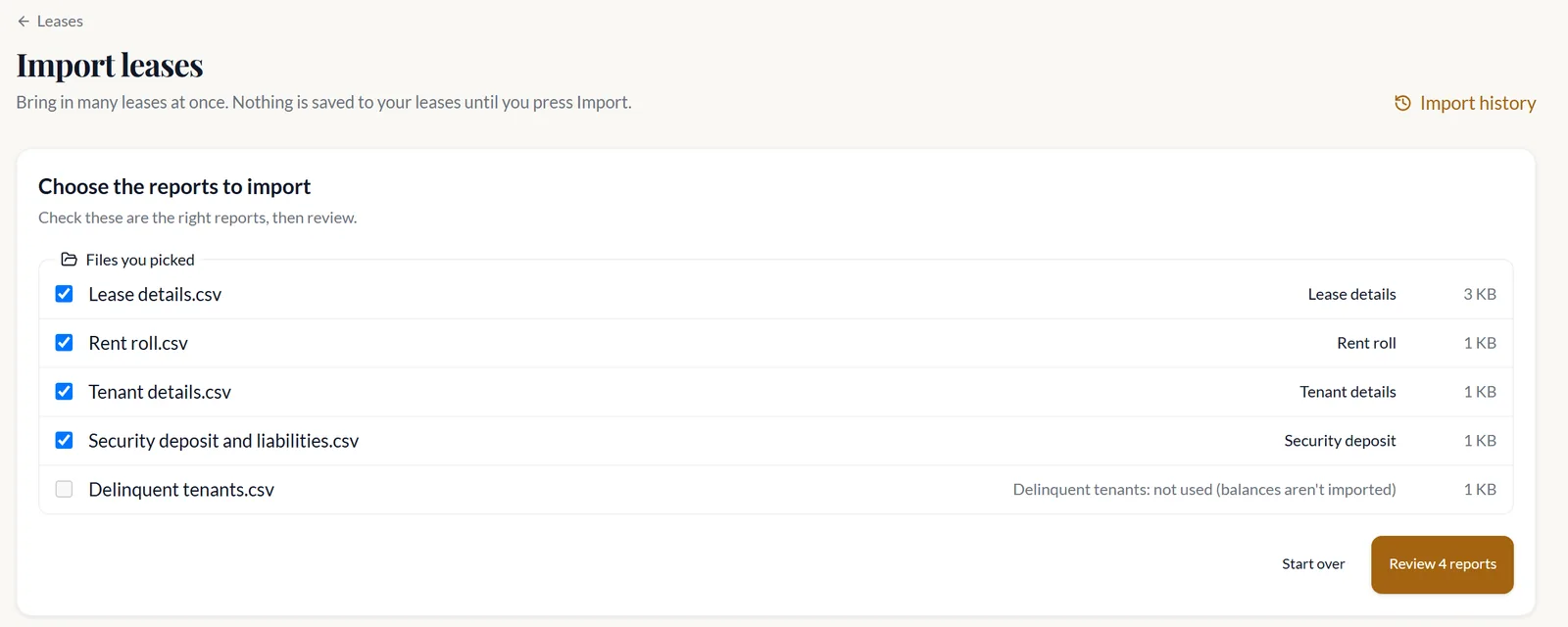Screen dimensions: 1568x627
Task: Uncheck the Lease details.csv checkbox
Action: click(x=64, y=294)
